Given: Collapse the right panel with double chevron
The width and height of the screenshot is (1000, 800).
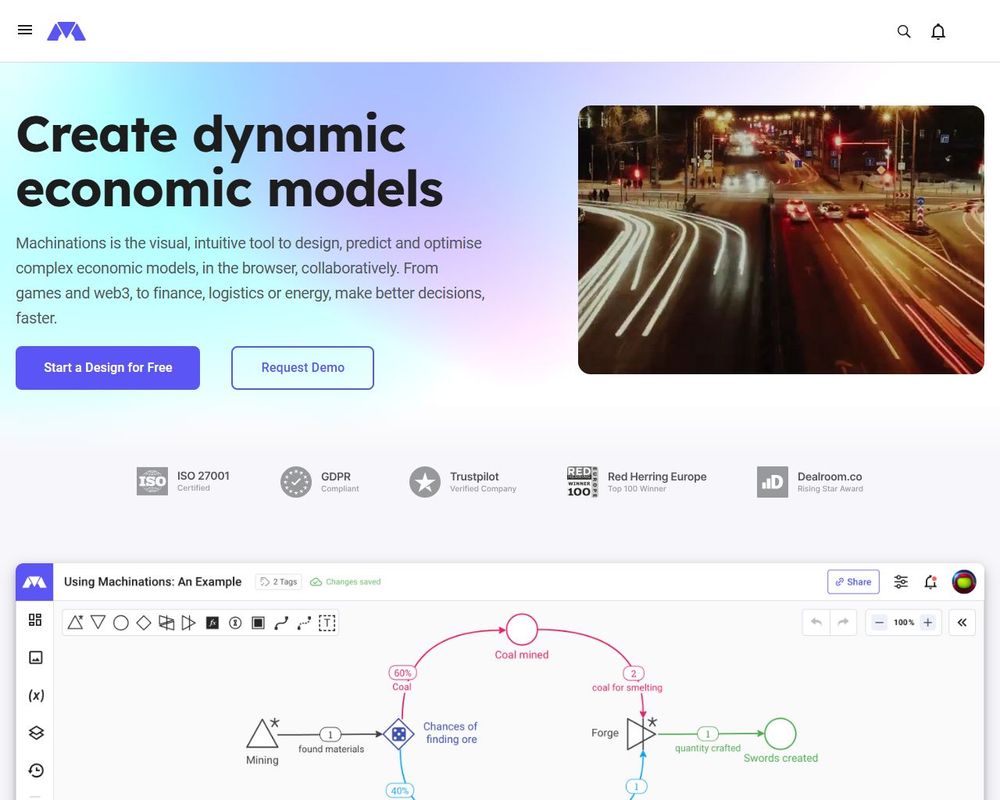Looking at the screenshot, I should coord(962,622).
